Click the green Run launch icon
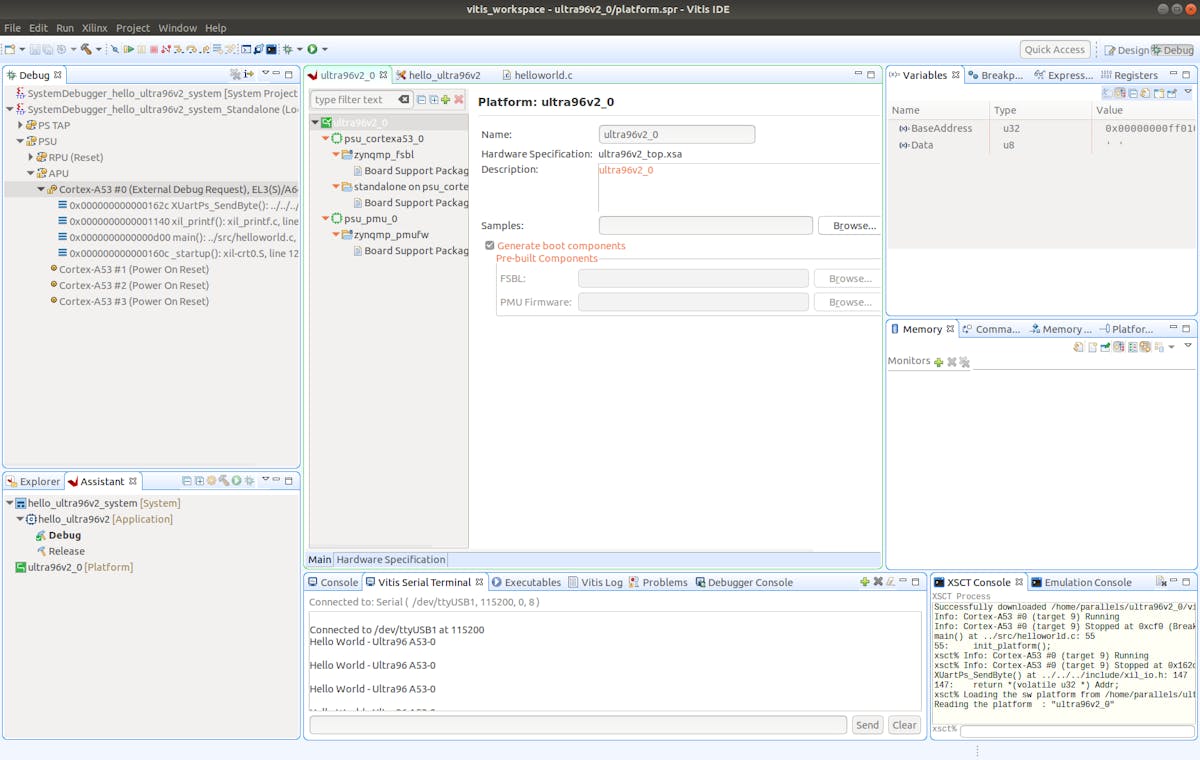1200x760 pixels. coord(312,49)
